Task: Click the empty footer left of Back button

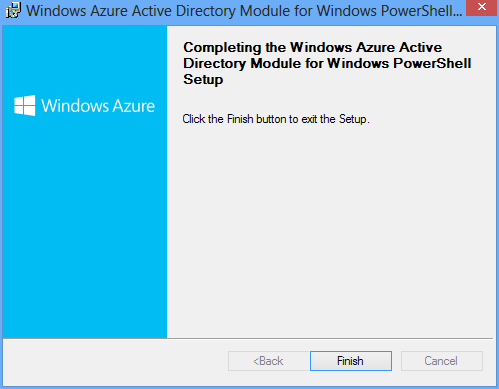Action: click(x=115, y=362)
